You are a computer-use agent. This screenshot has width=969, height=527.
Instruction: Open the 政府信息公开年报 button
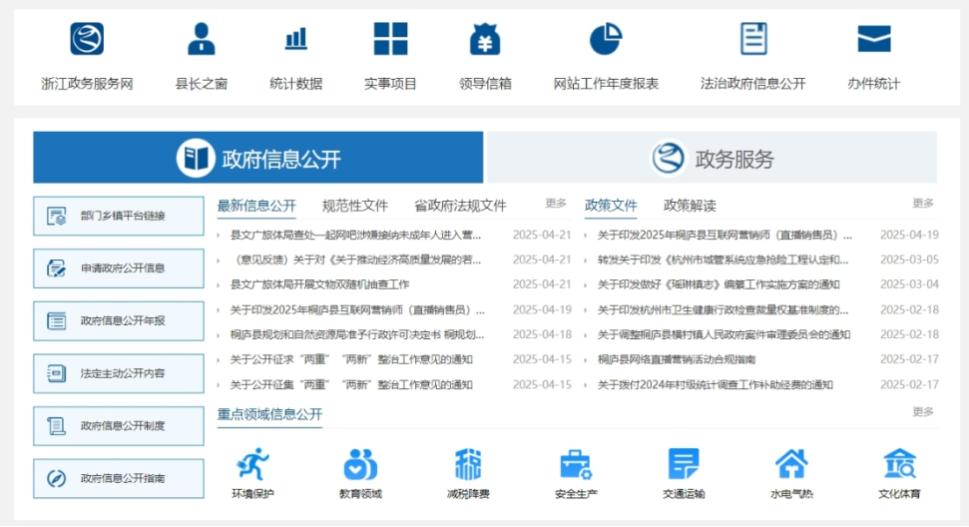(x=119, y=321)
